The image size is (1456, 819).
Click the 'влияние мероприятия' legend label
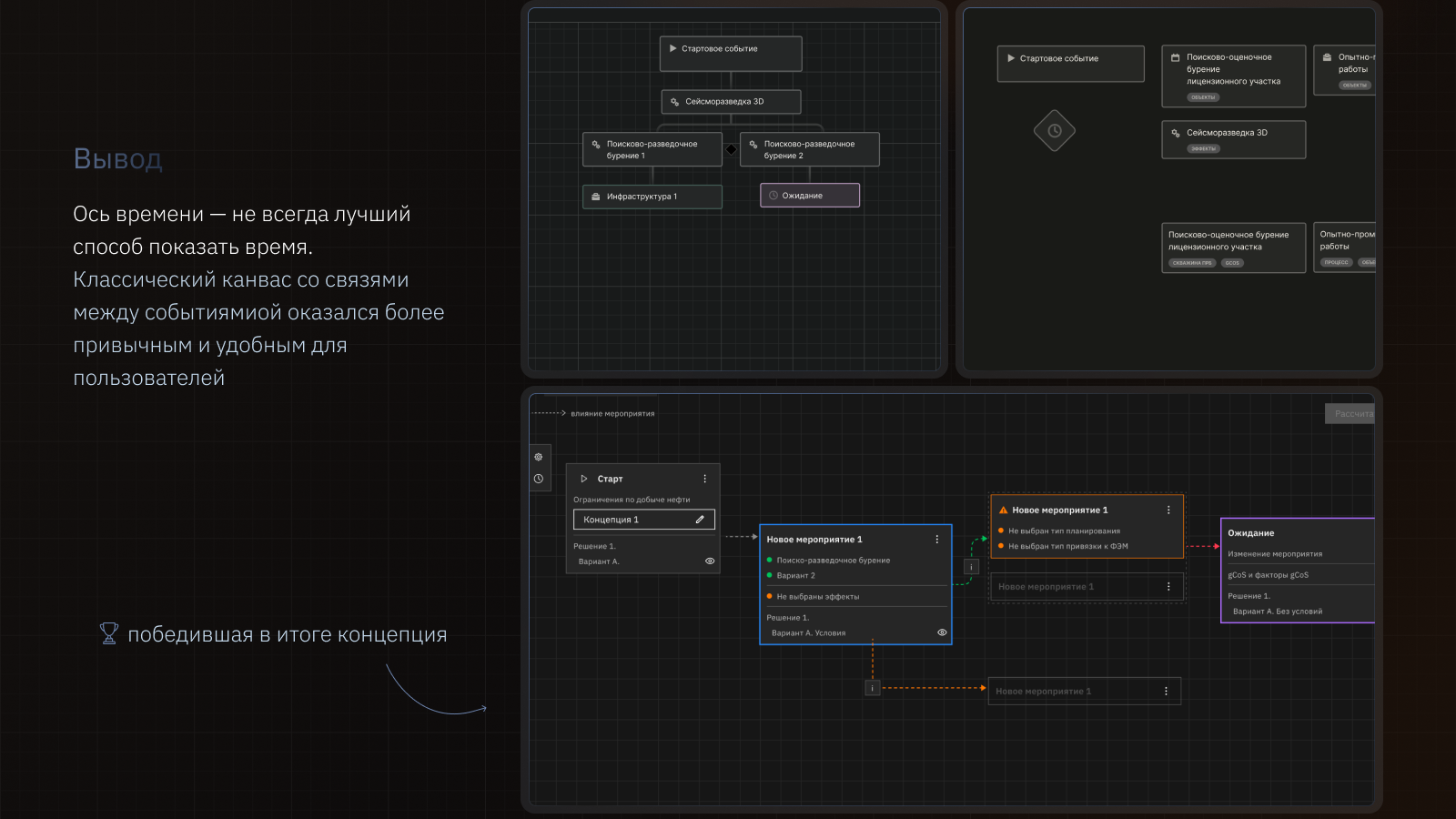[x=612, y=414]
